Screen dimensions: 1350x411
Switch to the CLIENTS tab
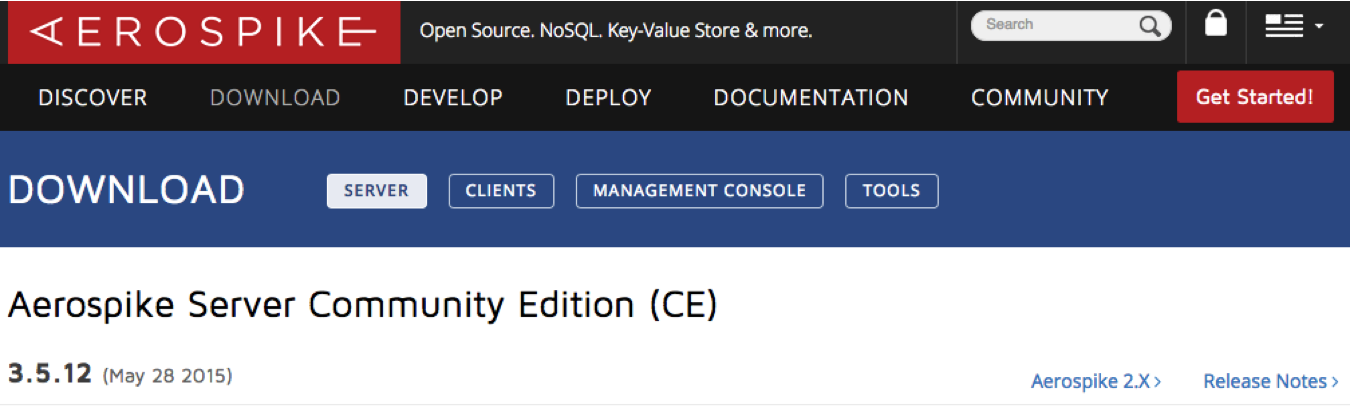pyautogui.click(x=501, y=191)
